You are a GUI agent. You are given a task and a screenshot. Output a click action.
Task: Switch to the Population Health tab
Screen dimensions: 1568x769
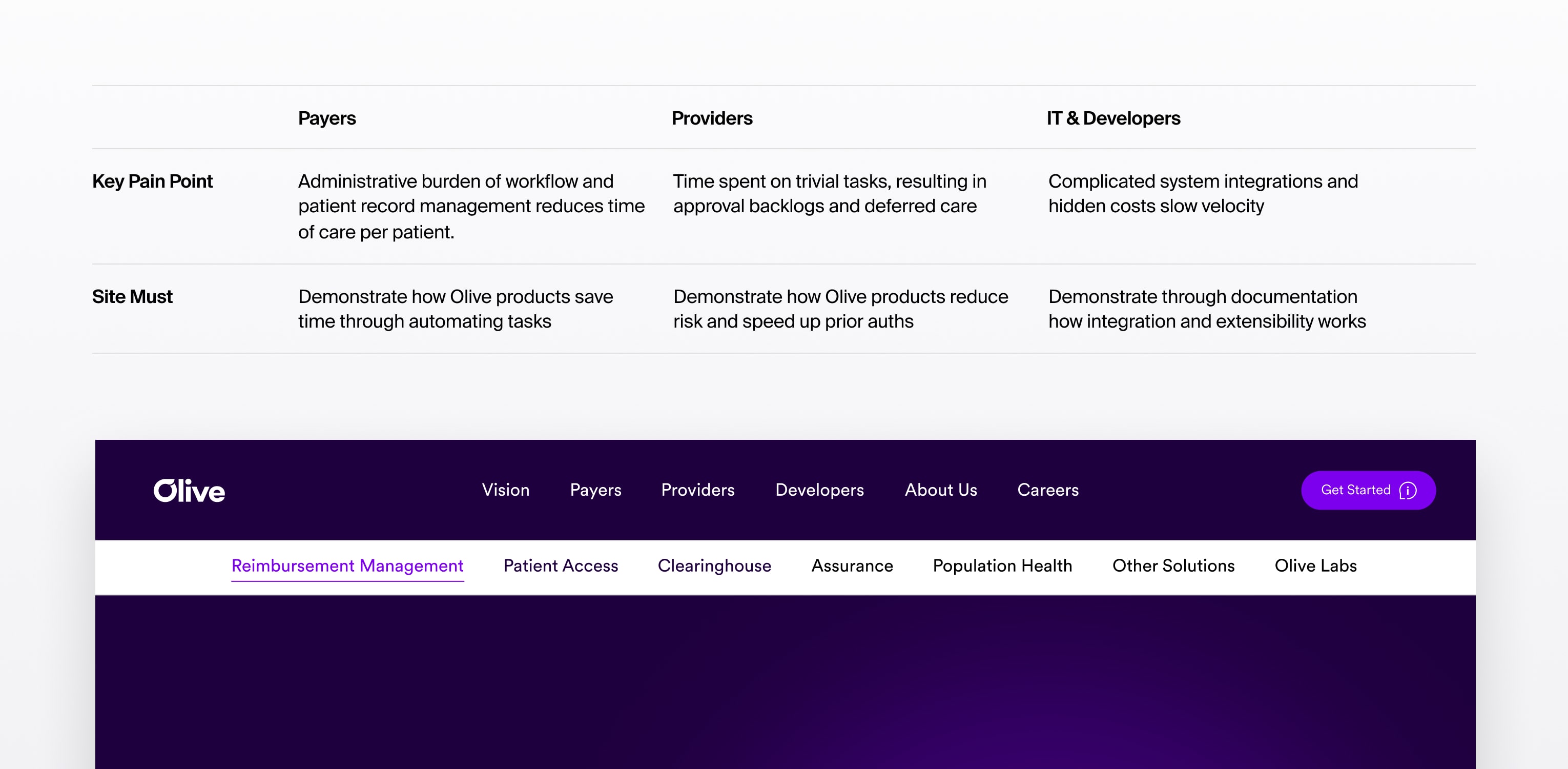[x=1002, y=565]
